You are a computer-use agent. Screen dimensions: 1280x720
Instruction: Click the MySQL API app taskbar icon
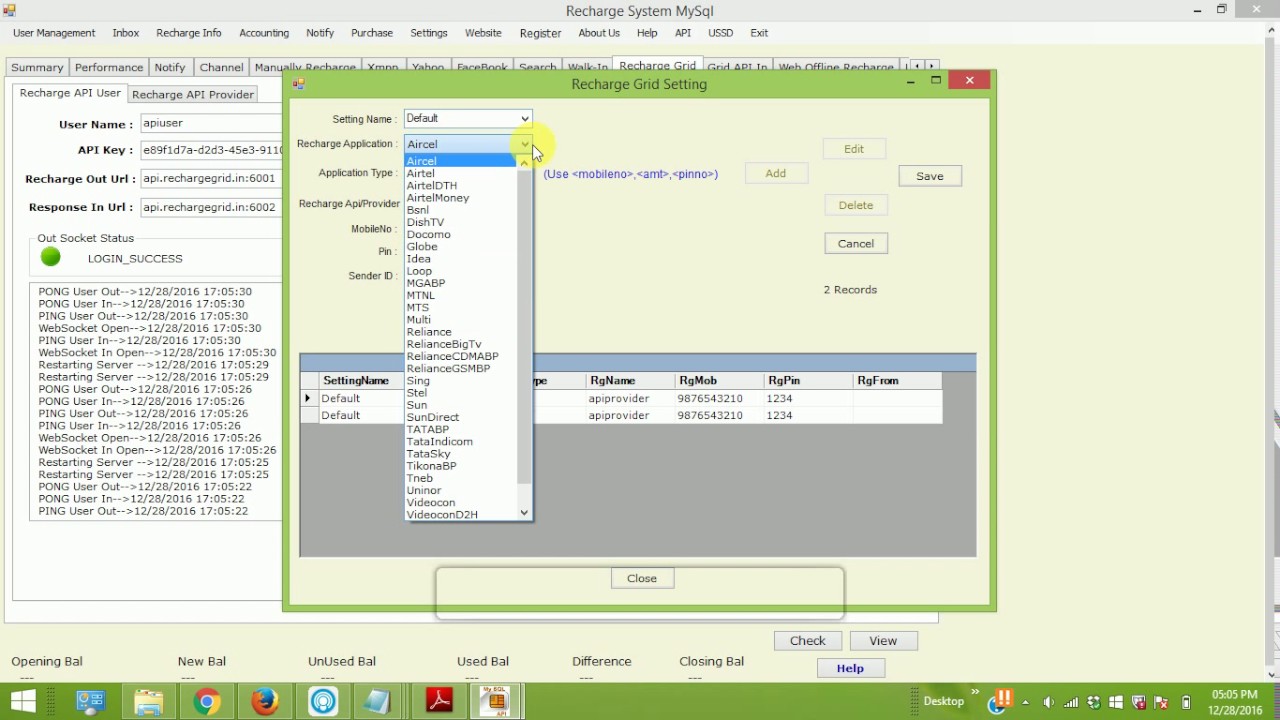point(496,702)
